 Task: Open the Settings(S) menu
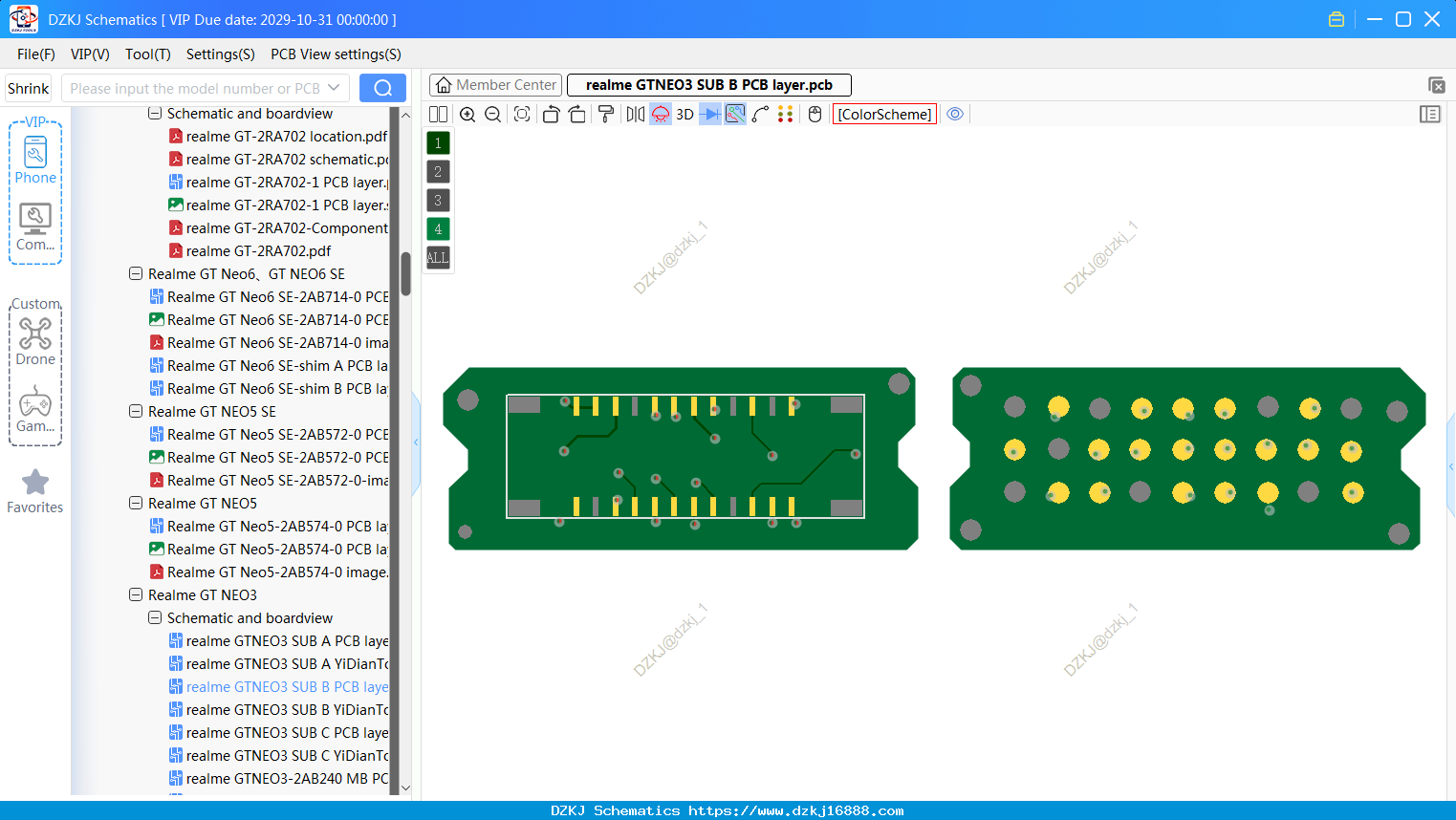click(221, 54)
